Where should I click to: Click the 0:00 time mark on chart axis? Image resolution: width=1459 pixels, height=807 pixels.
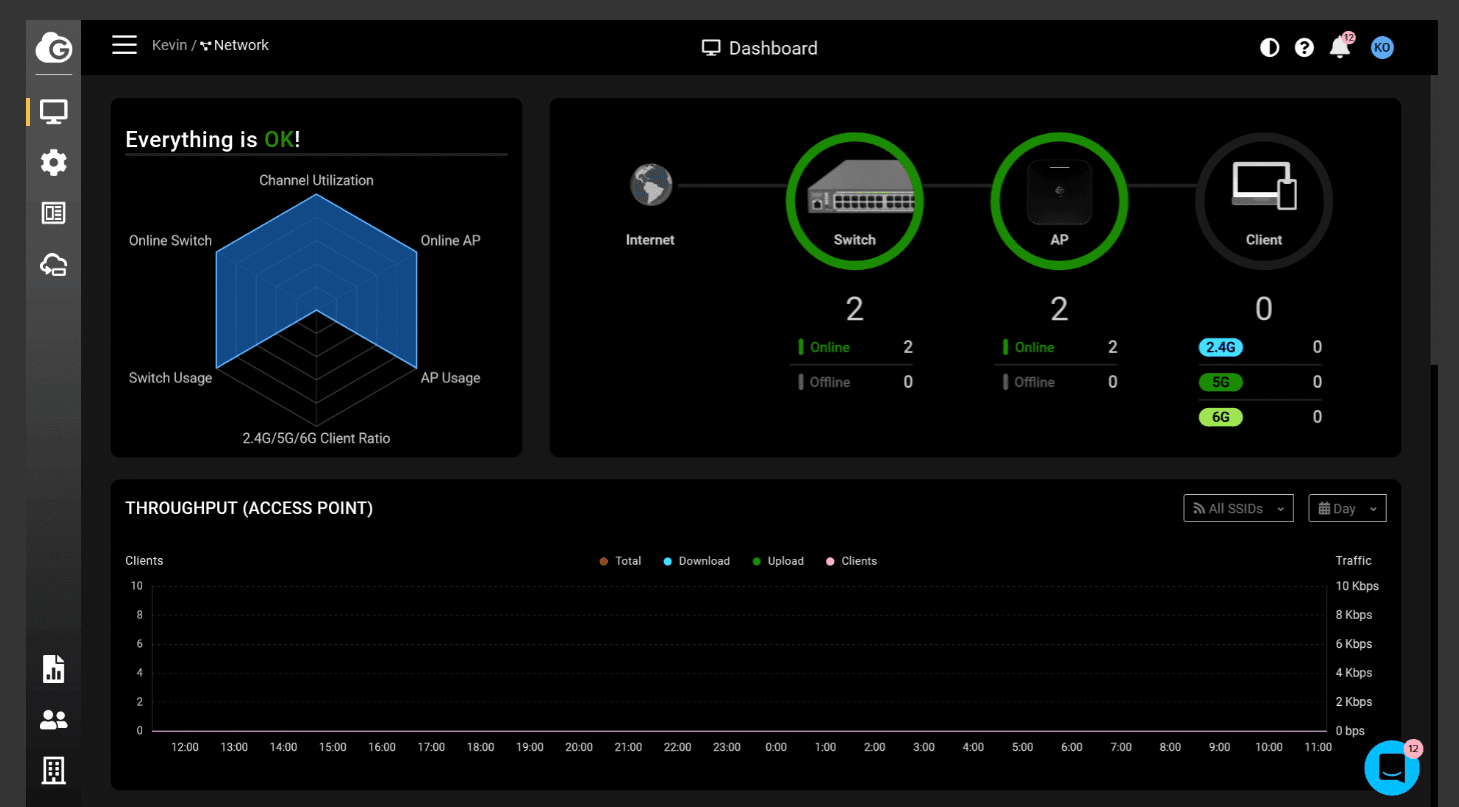click(x=776, y=747)
